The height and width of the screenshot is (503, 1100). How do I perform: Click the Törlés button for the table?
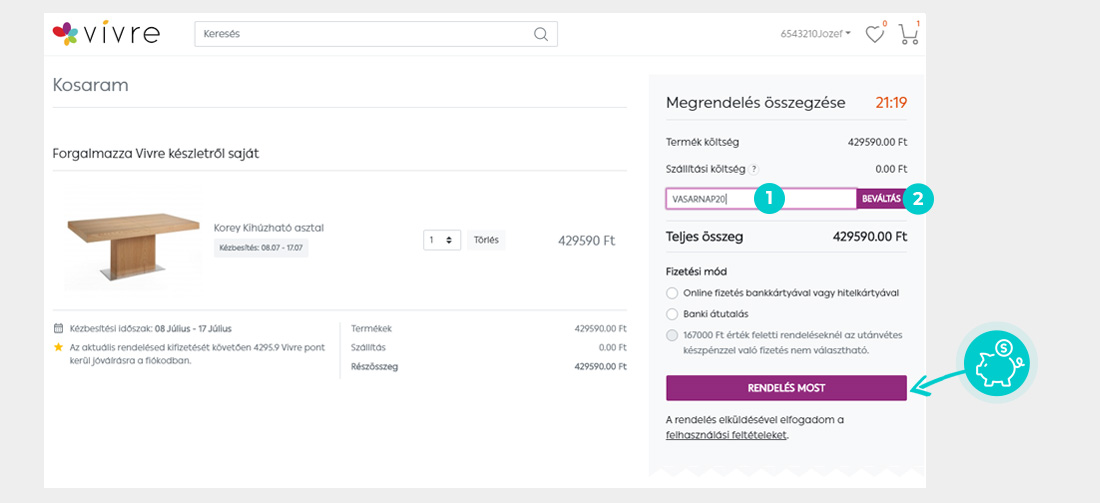point(486,240)
